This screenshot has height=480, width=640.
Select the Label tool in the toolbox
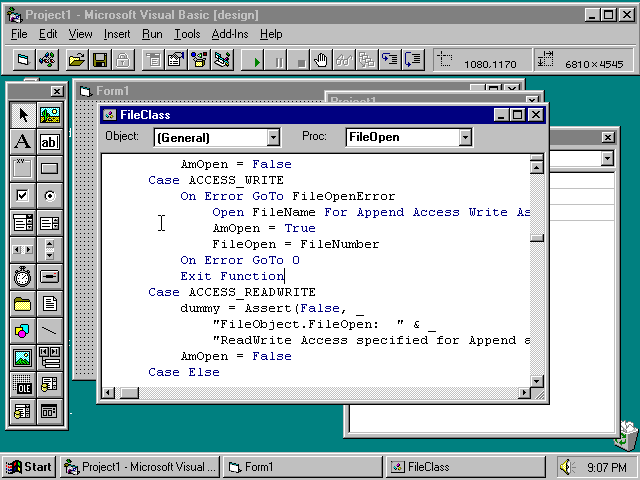click(x=23, y=142)
